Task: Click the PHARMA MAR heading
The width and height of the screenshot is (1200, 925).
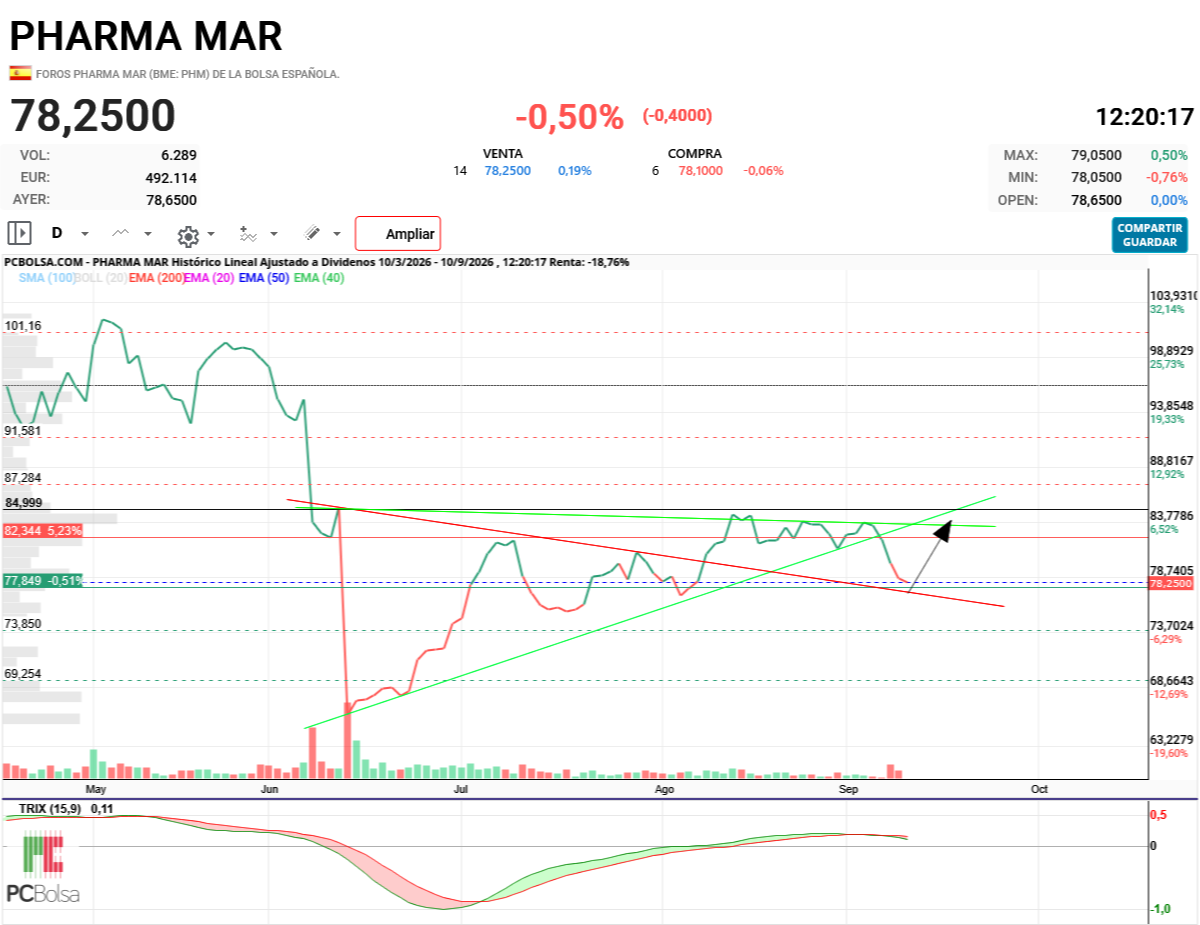Action: (x=146, y=36)
